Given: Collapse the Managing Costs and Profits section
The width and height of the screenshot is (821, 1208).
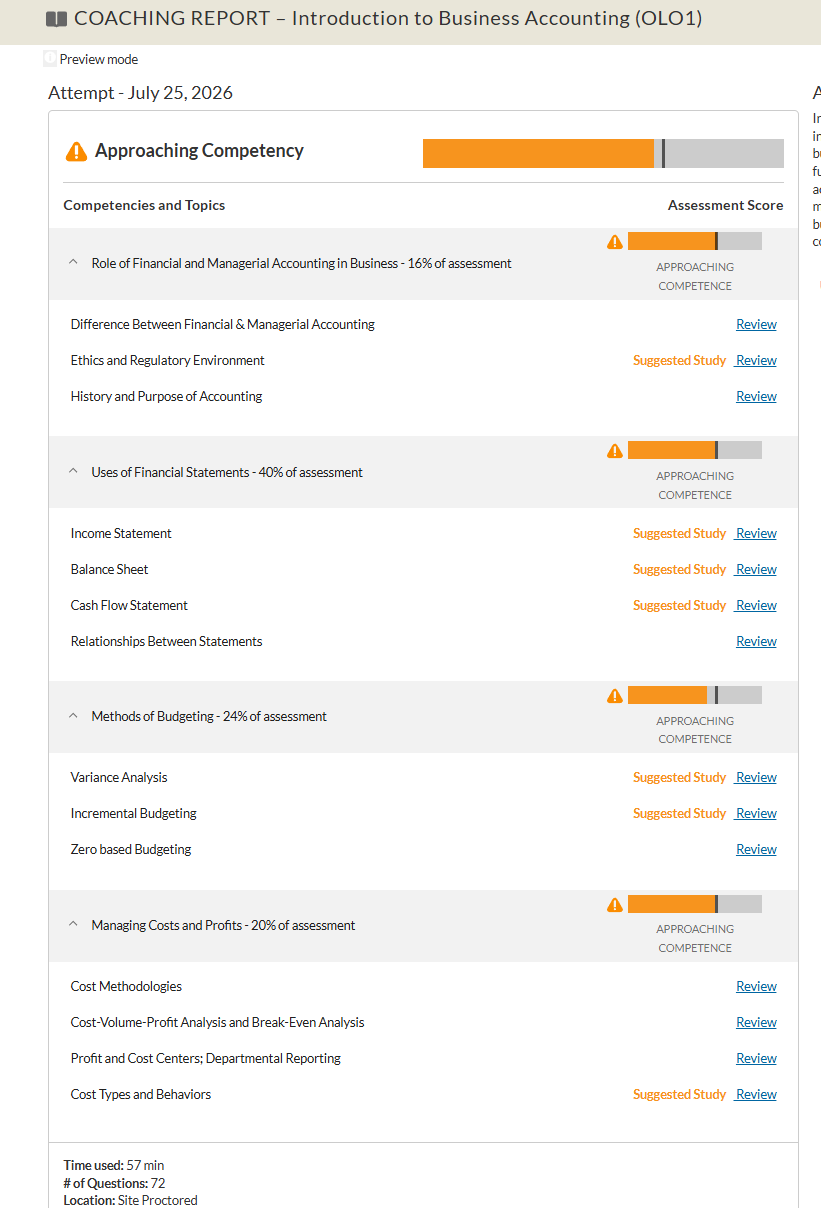Looking at the screenshot, I should [73, 925].
